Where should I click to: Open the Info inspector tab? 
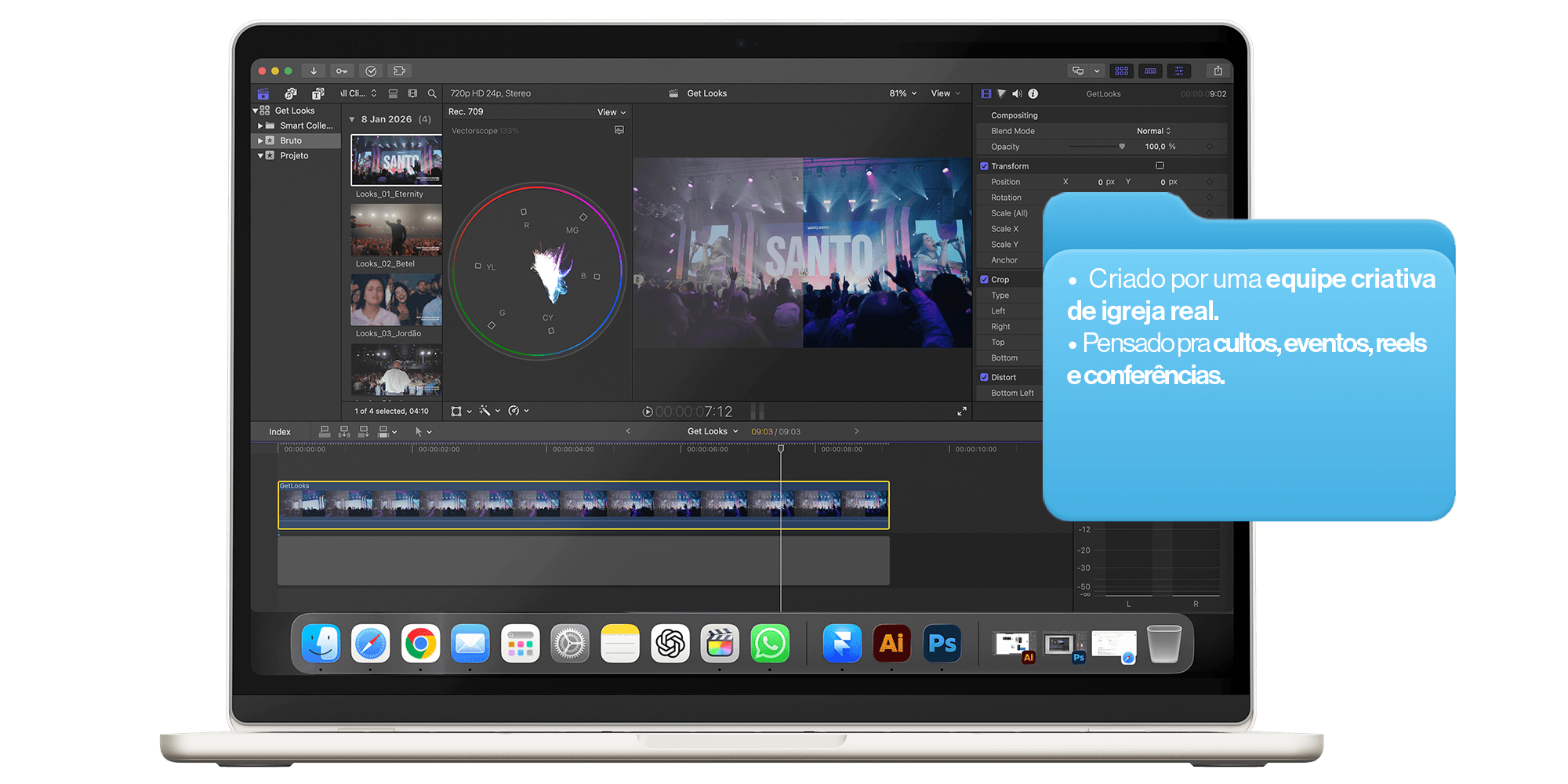[1033, 93]
